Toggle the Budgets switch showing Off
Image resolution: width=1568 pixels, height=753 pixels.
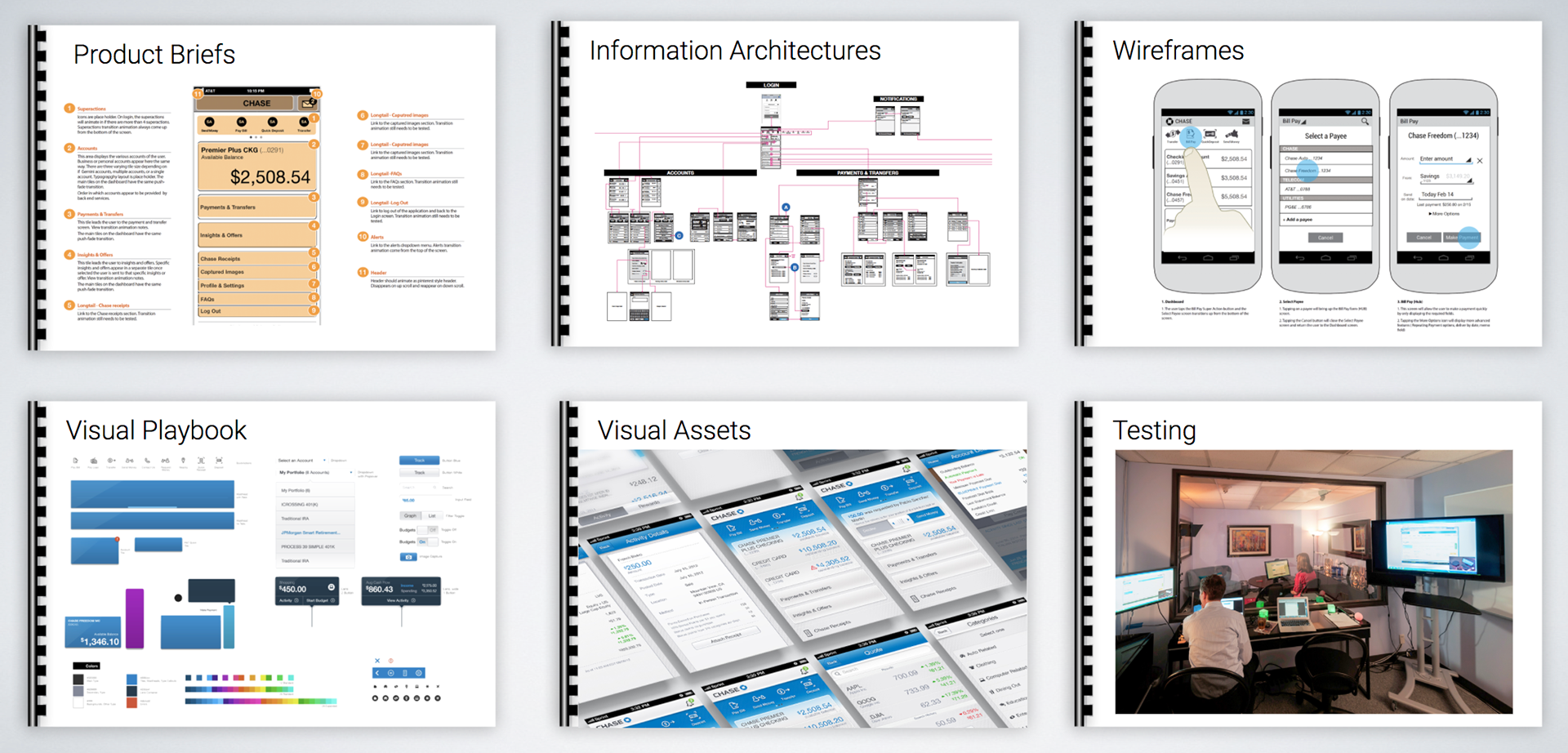coord(432,530)
